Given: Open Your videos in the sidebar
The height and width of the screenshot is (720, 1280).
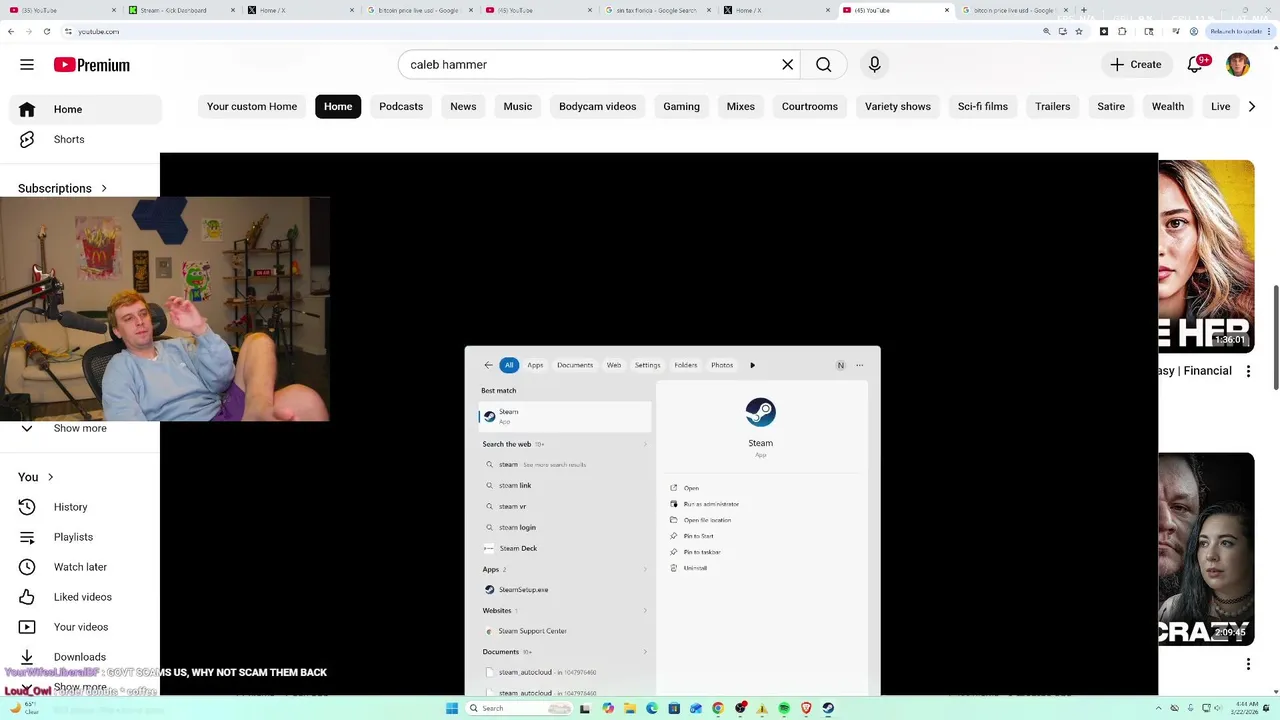Looking at the screenshot, I should pyautogui.click(x=84, y=627).
